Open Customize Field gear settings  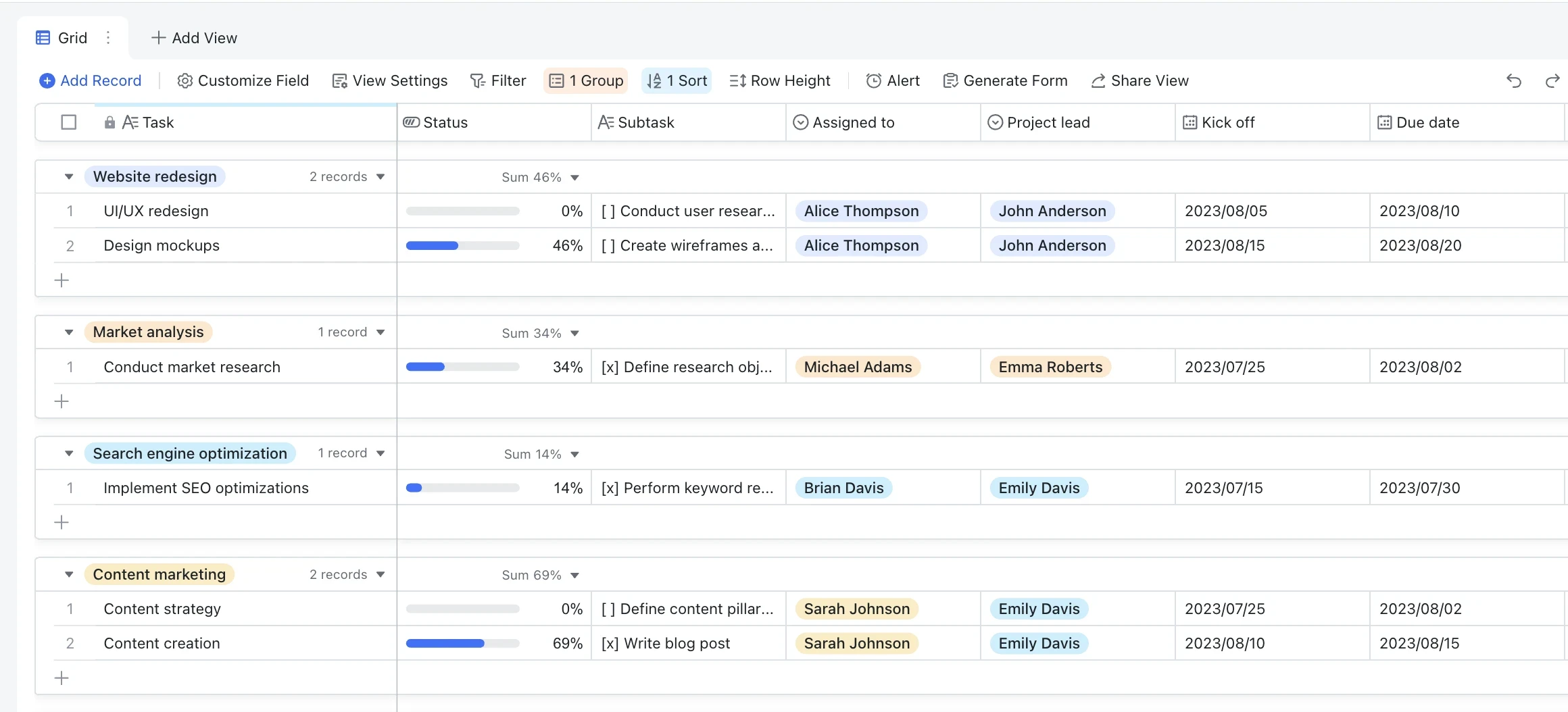(x=185, y=81)
